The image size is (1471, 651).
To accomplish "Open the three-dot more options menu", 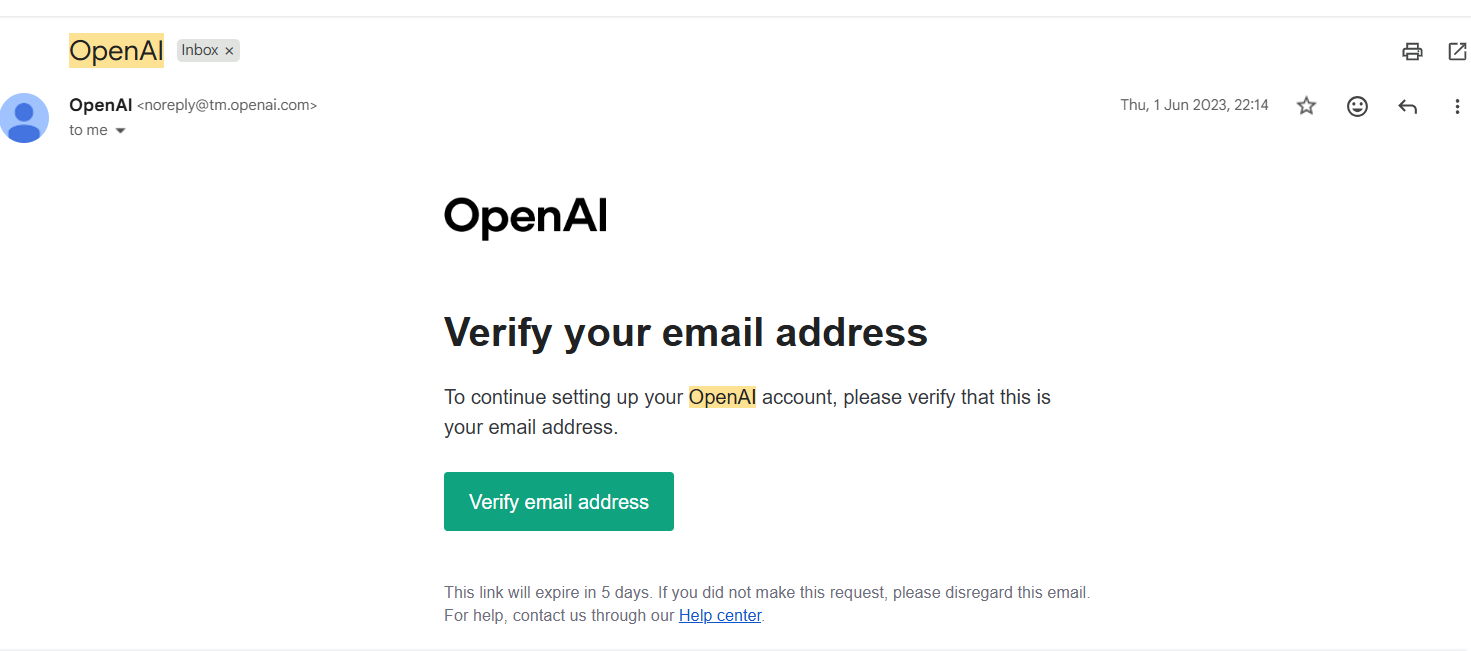I will point(1457,106).
